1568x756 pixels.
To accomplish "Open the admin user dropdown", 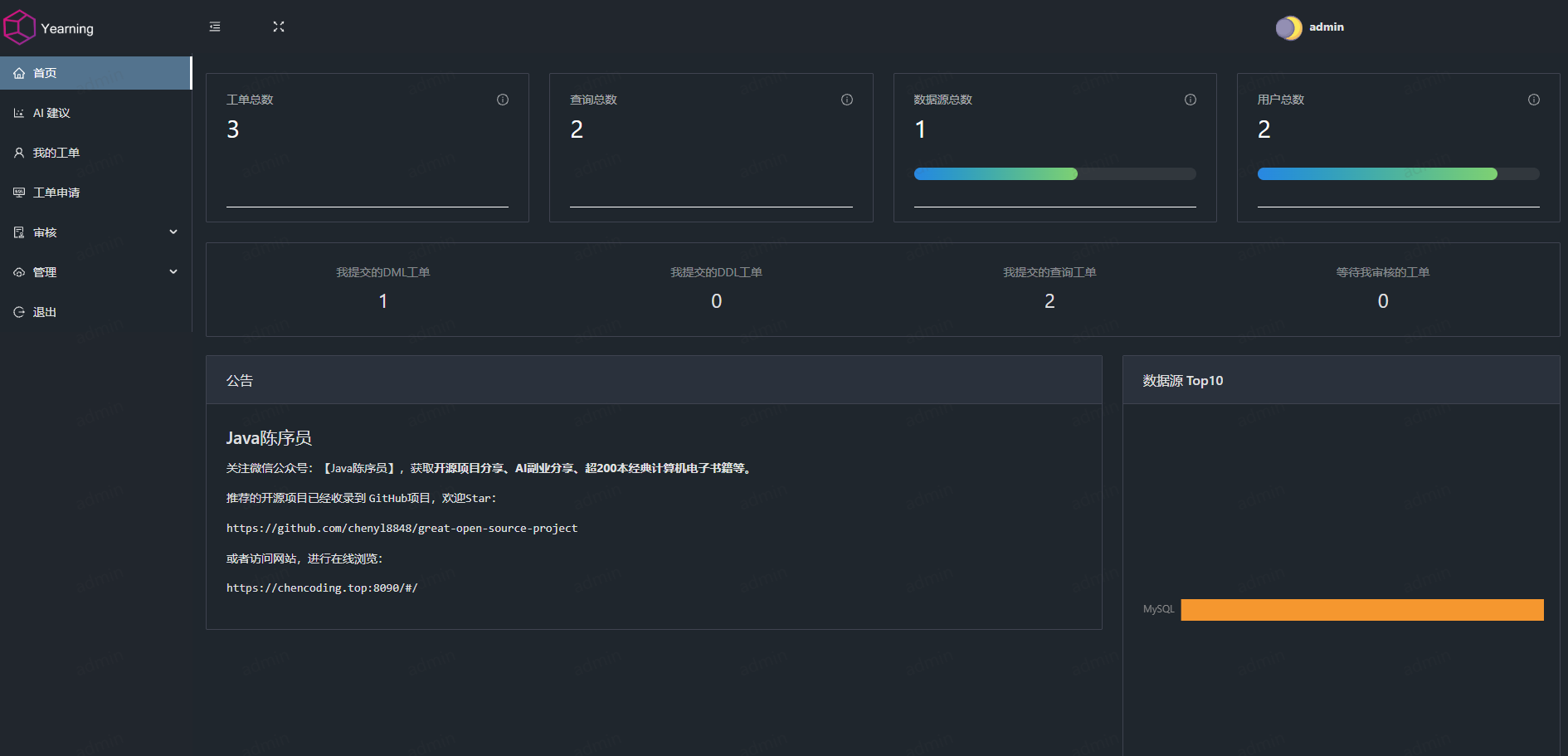I will (x=1326, y=27).
